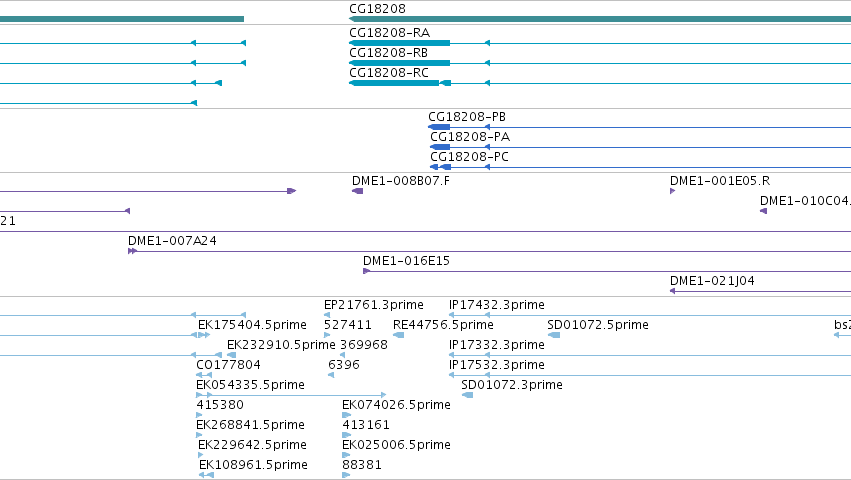Select the DME1-016E15 feature
The image size is (851, 480).
(x=607, y=271)
